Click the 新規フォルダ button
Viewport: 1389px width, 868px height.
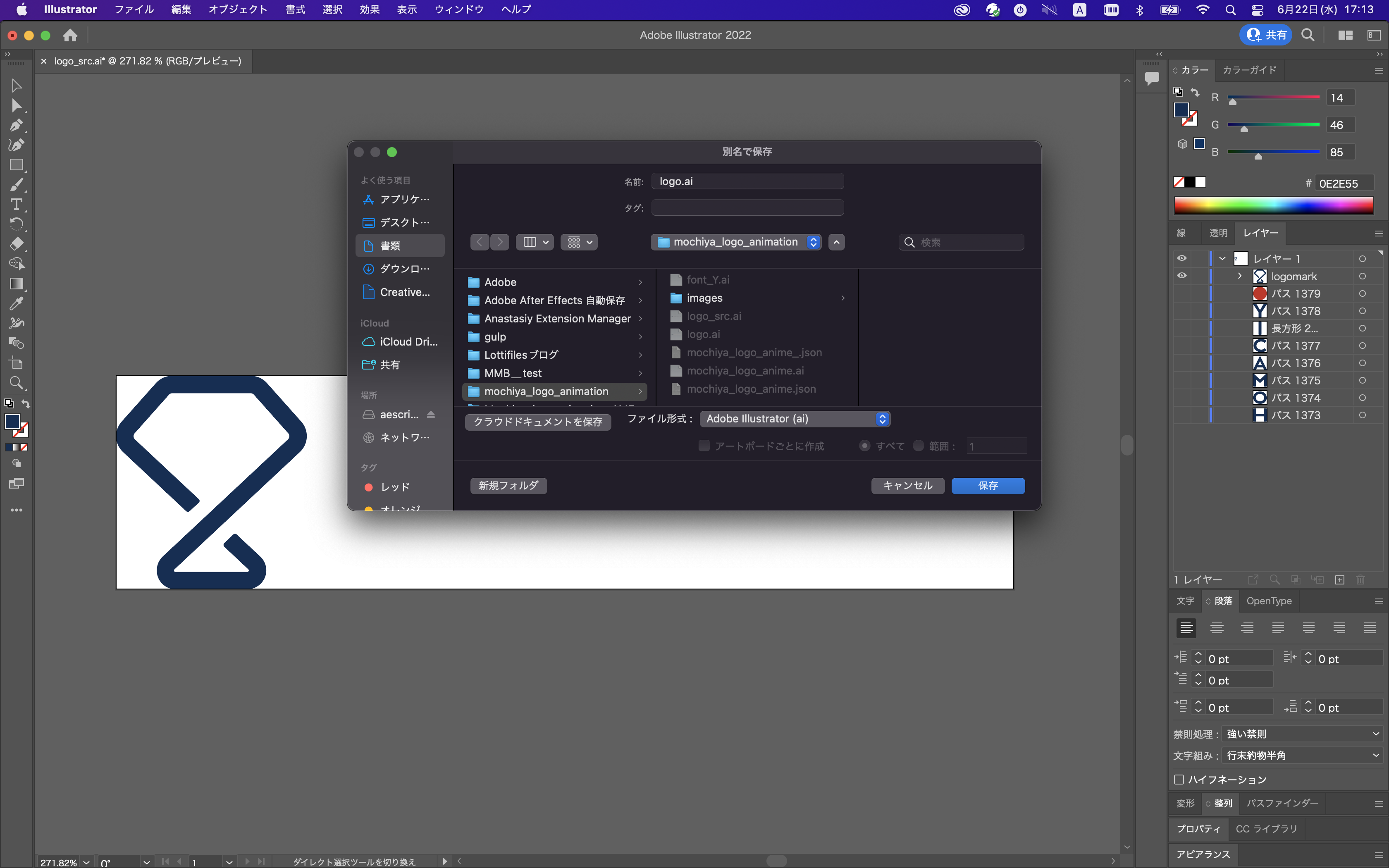(x=508, y=486)
